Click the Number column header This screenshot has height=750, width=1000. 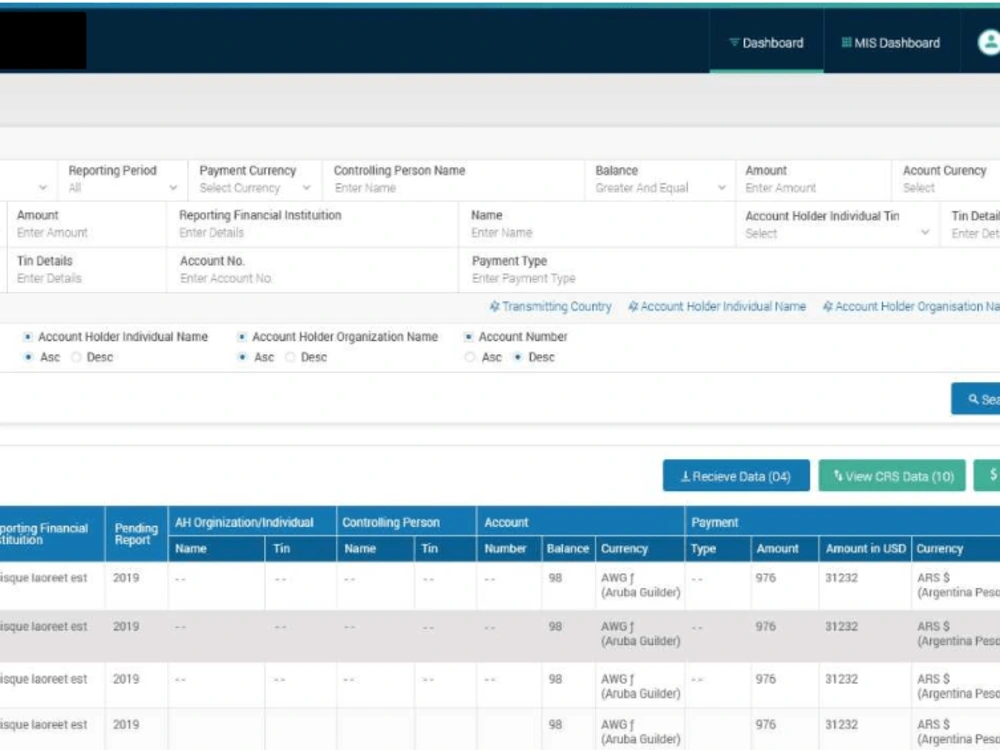point(508,548)
